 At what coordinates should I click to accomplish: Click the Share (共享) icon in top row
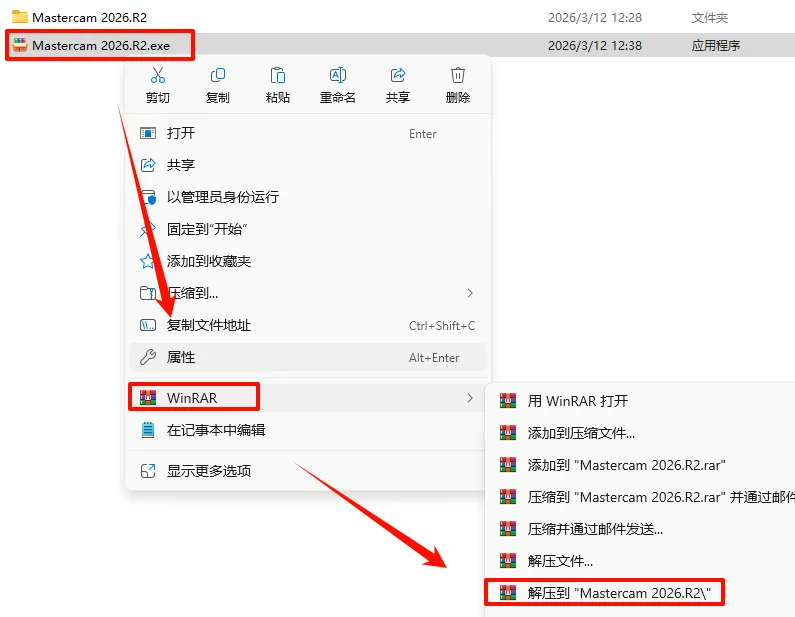[x=398, y=76]
